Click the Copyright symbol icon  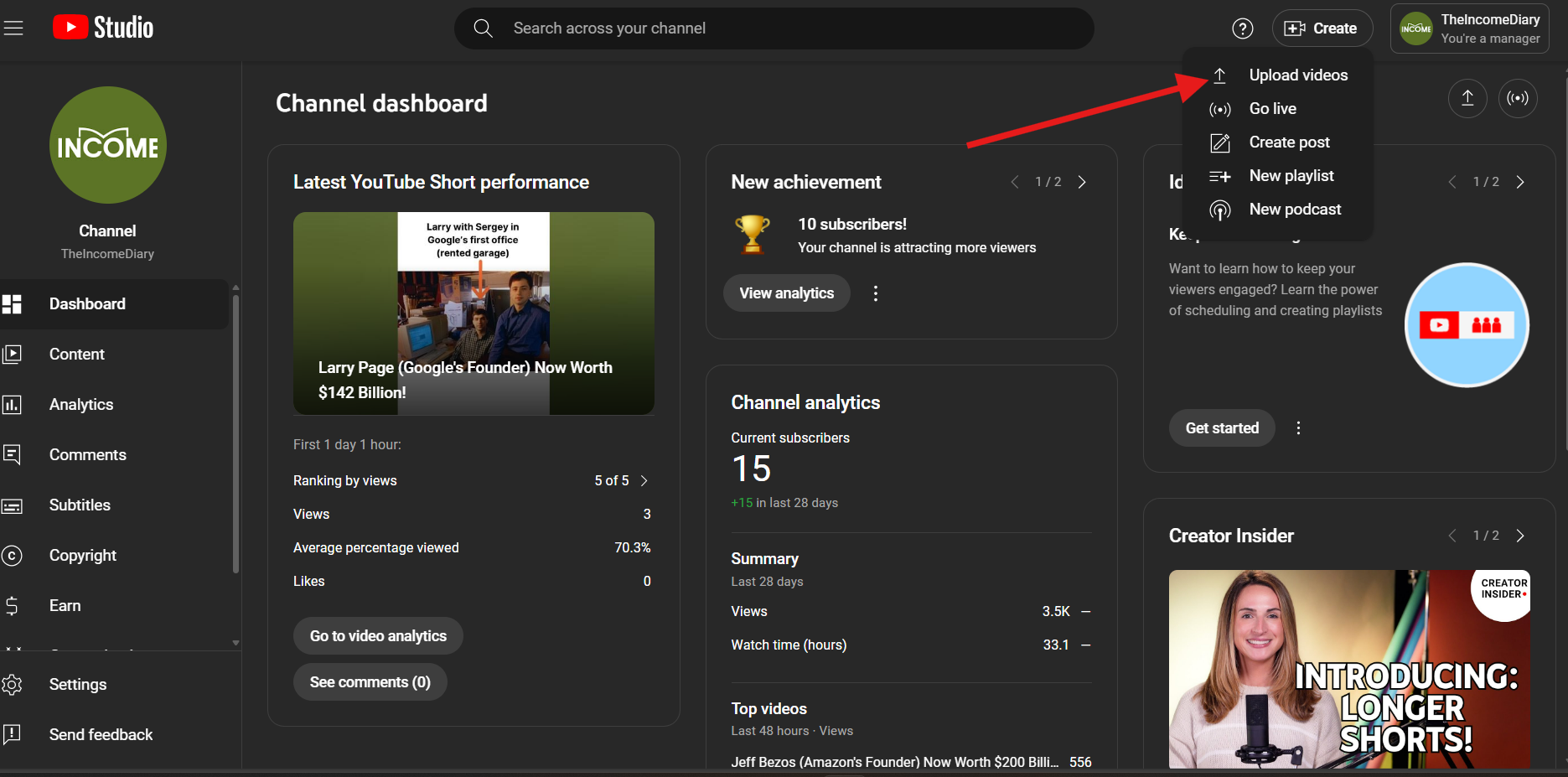(12, 556)
